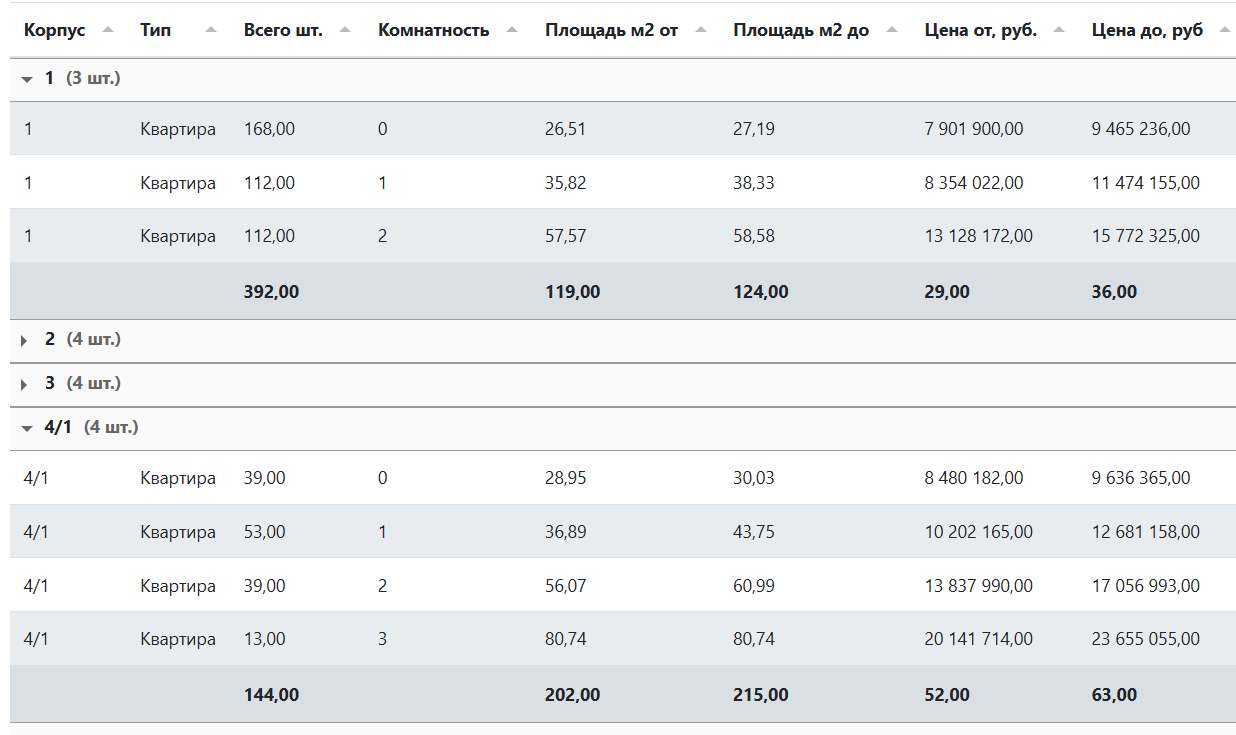Viewport: 1236px width, 735px height.
Task: Click sort arrow beside Площадь м2 от
Action: pyautogui.click(x=701, y=30)
